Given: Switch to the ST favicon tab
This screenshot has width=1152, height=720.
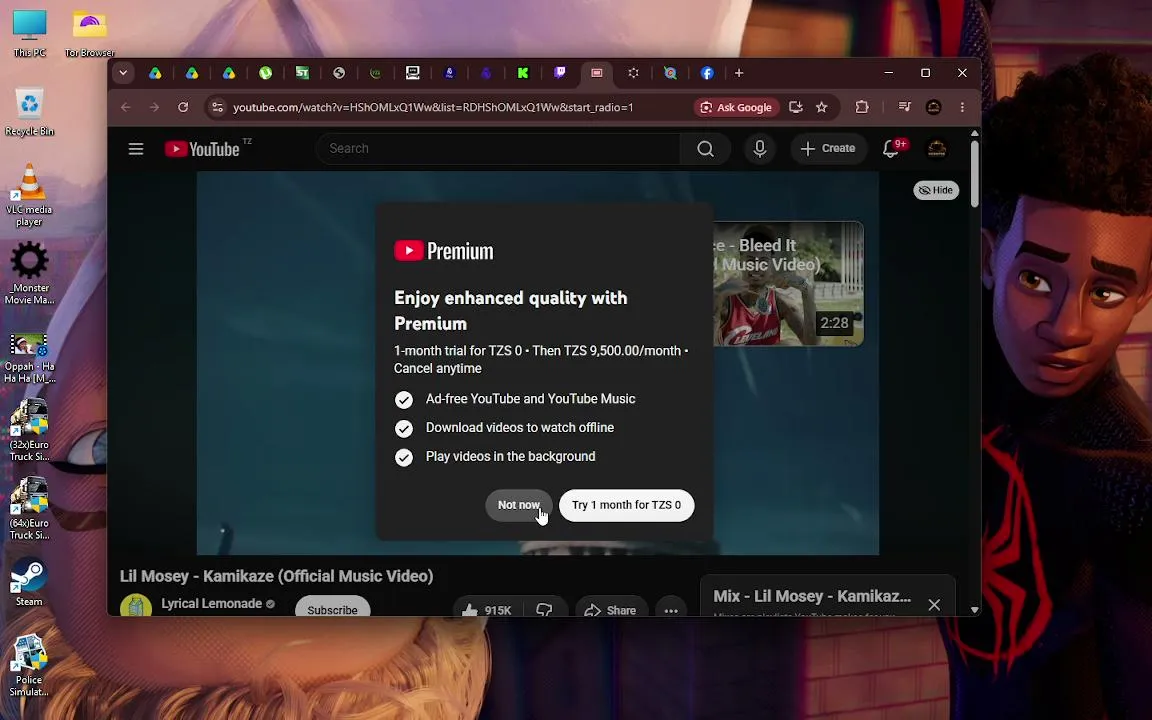Looking at the screenshot, I should pos(302,73).
